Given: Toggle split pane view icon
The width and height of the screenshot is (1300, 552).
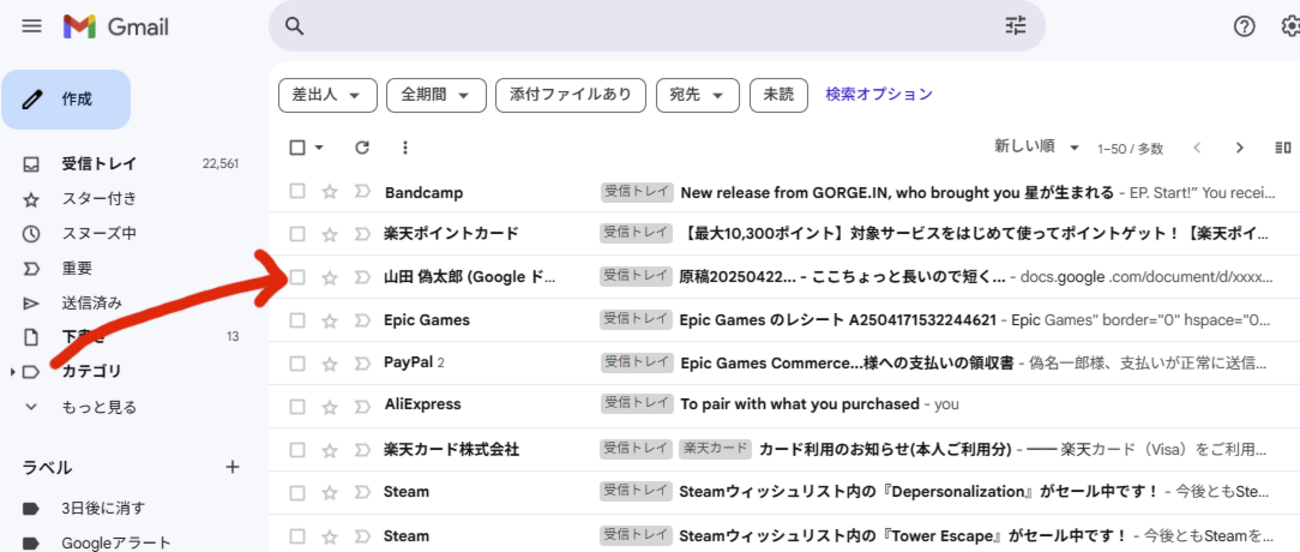Looking at the screenshot, I should point(1283,148).
